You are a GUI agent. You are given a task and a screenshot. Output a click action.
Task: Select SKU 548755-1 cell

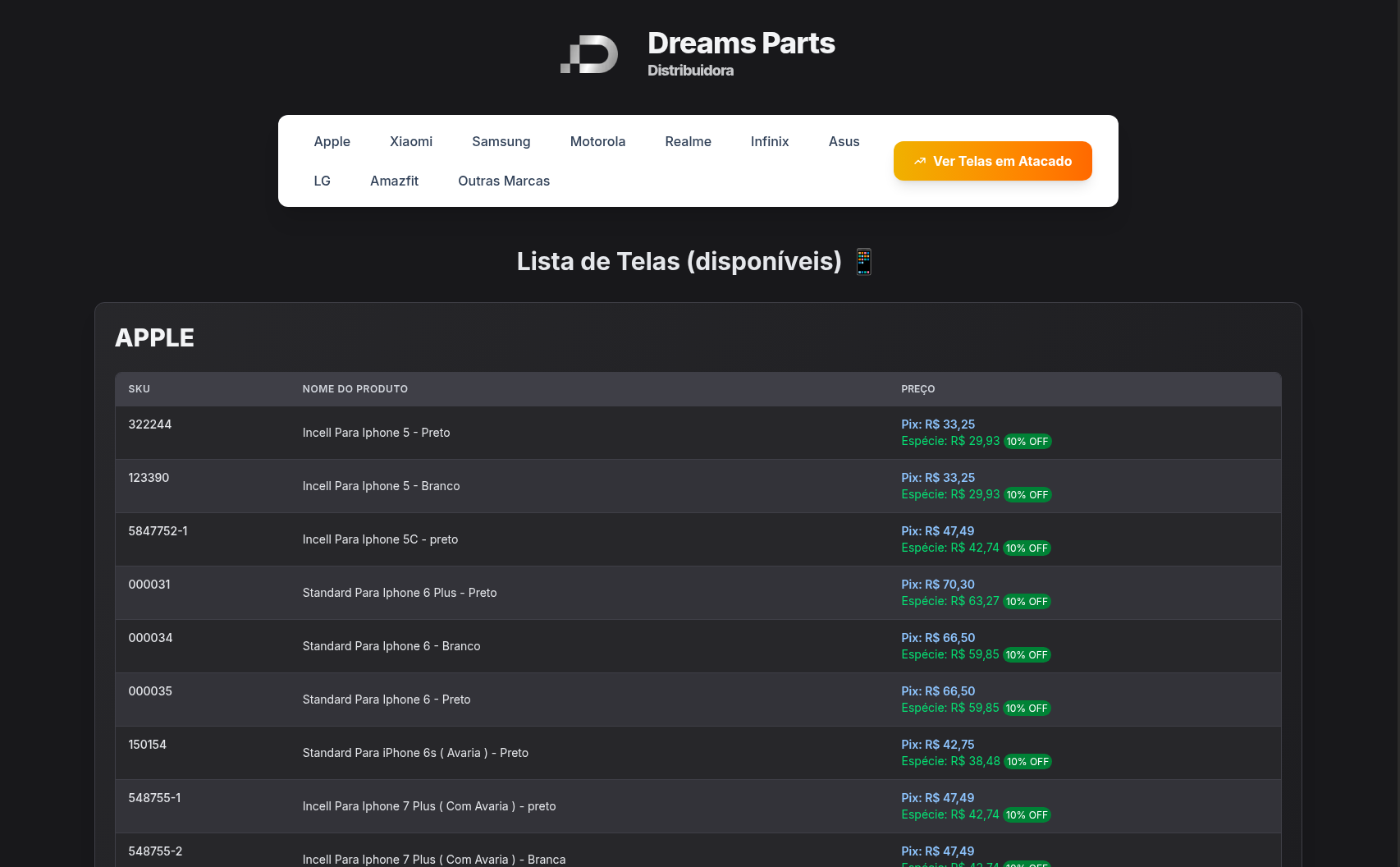coord(154,798)
